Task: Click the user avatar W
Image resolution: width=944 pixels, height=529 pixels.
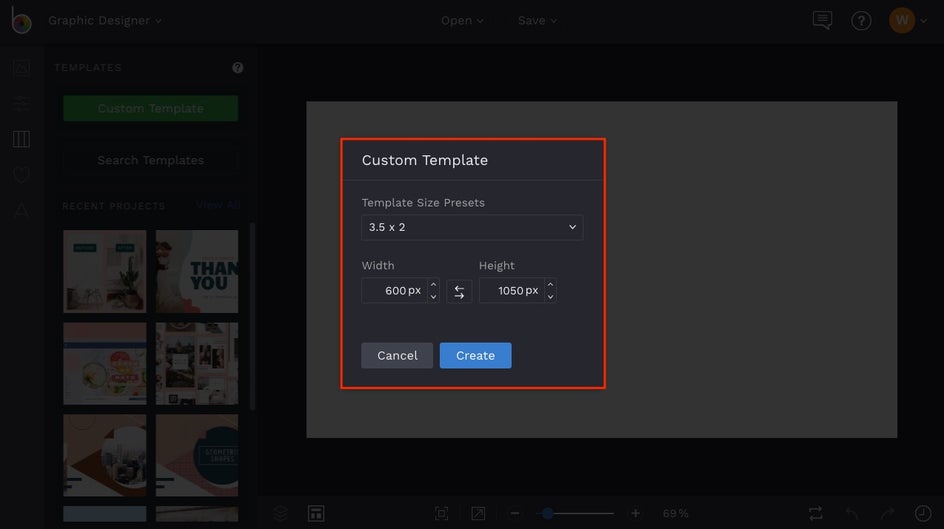Action: pos(902,20)
